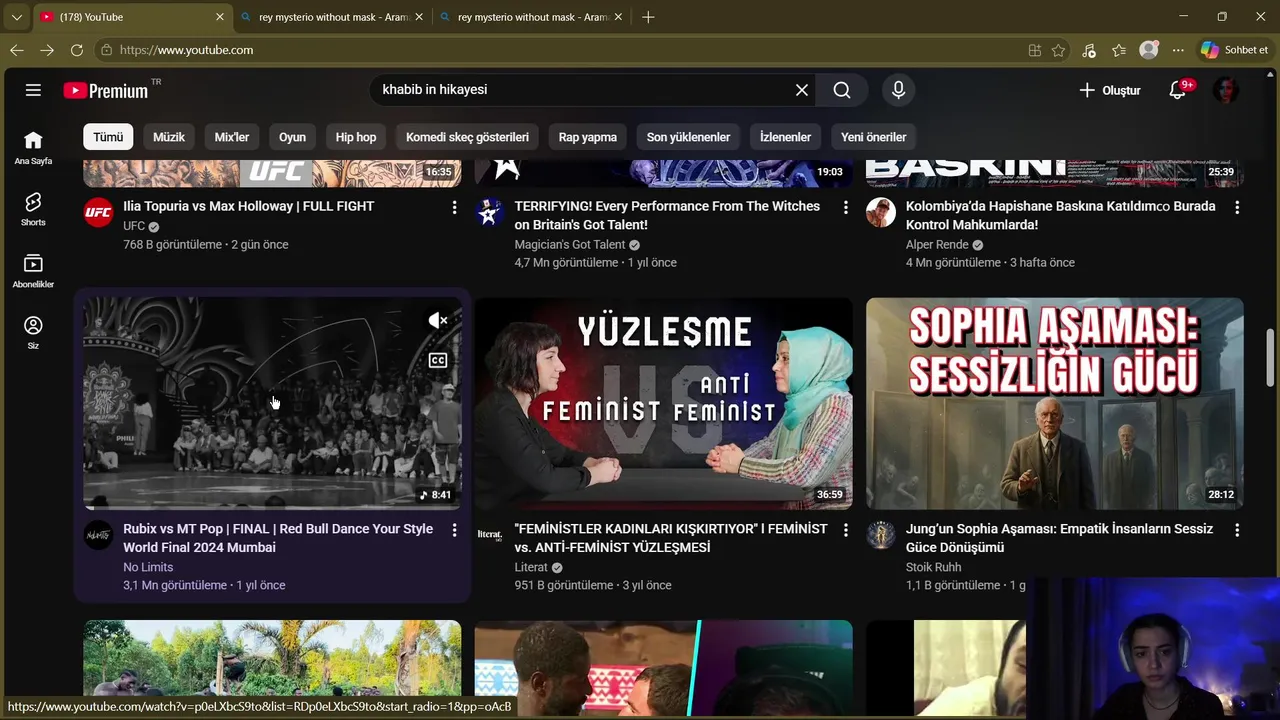This screenshot has width=1280, height=720.
Task: Open the browser three-dot settings menu
Action: pyautogui.click(x=1178, y=50)
